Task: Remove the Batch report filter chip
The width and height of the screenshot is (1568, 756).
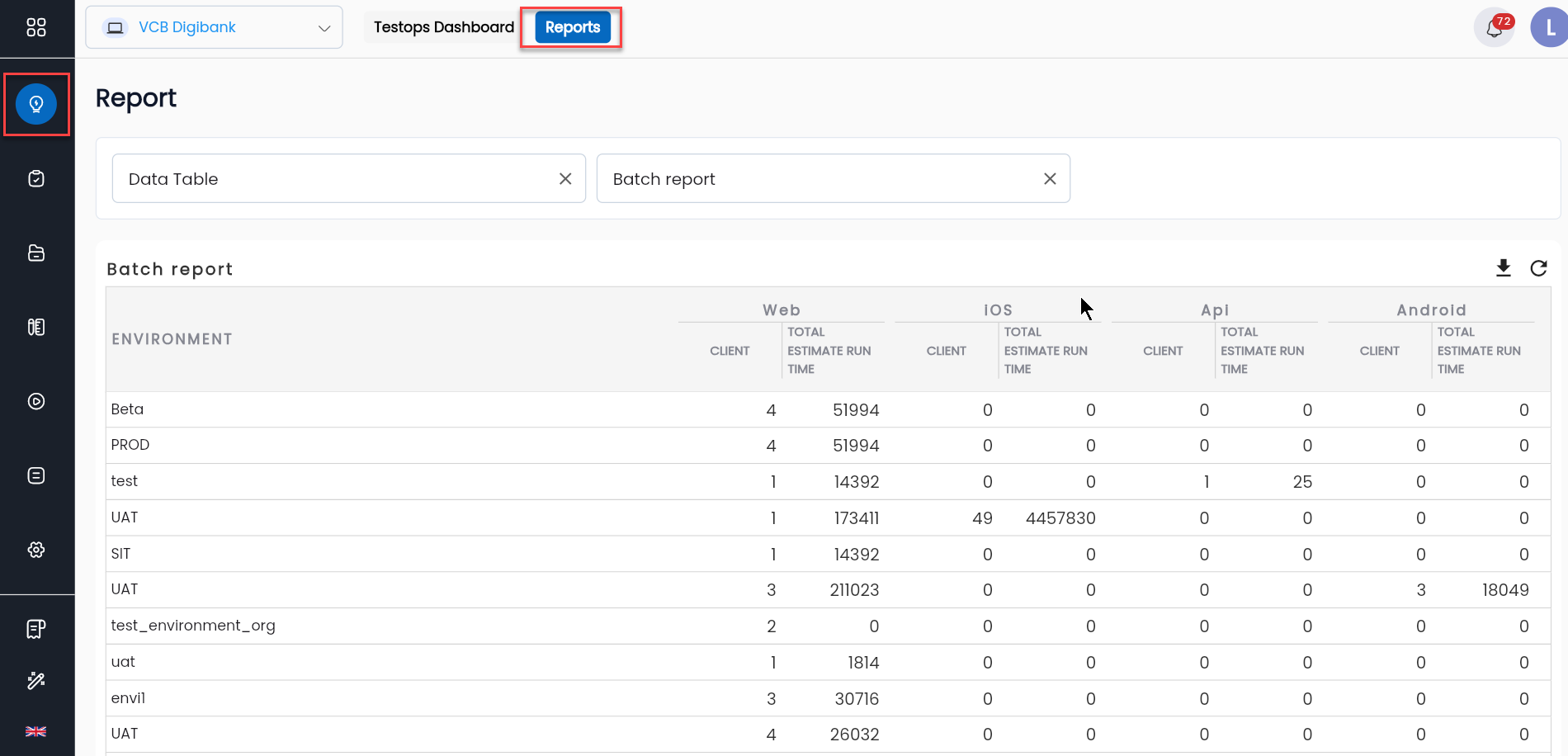Action: 1050,178
